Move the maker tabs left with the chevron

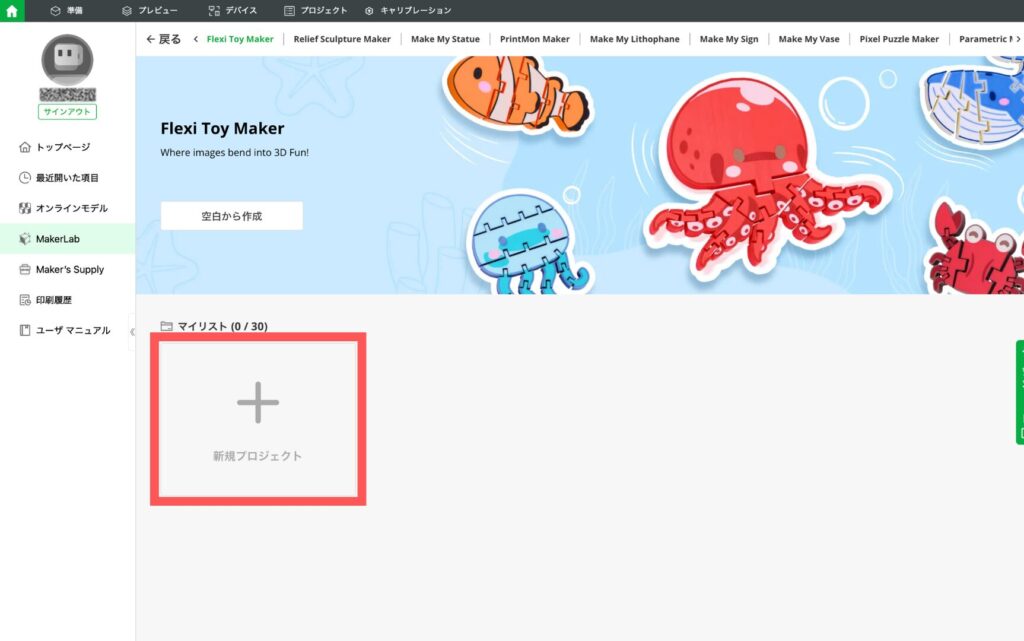(195, 39)
